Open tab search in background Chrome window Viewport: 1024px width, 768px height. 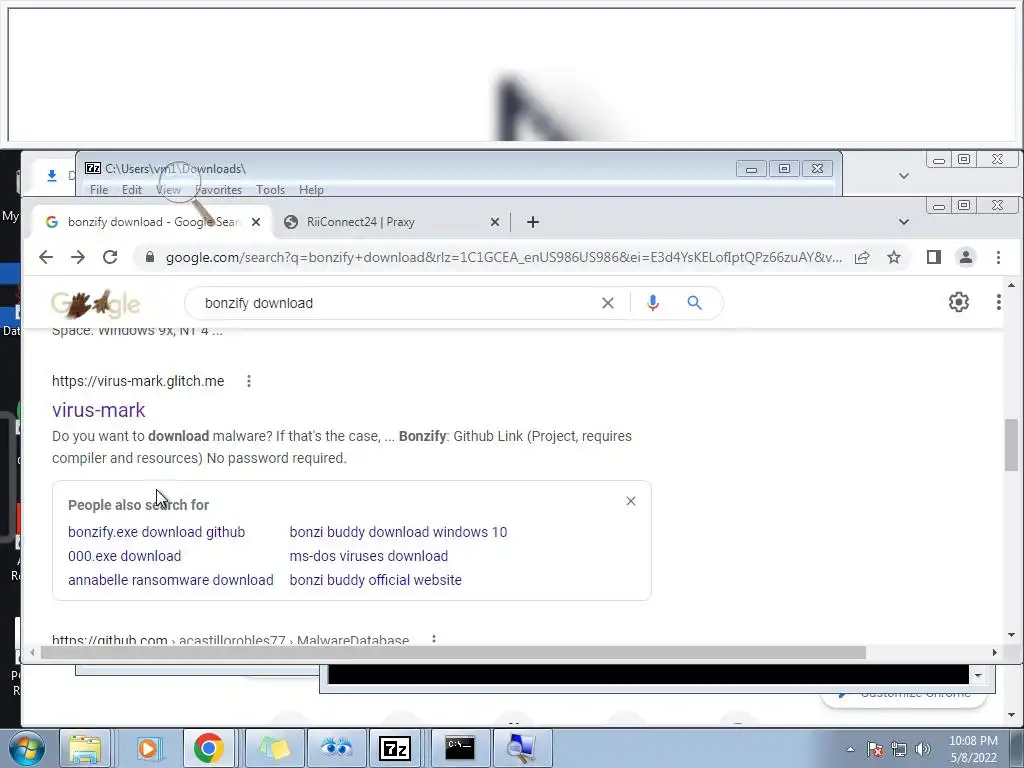point(904,176)
